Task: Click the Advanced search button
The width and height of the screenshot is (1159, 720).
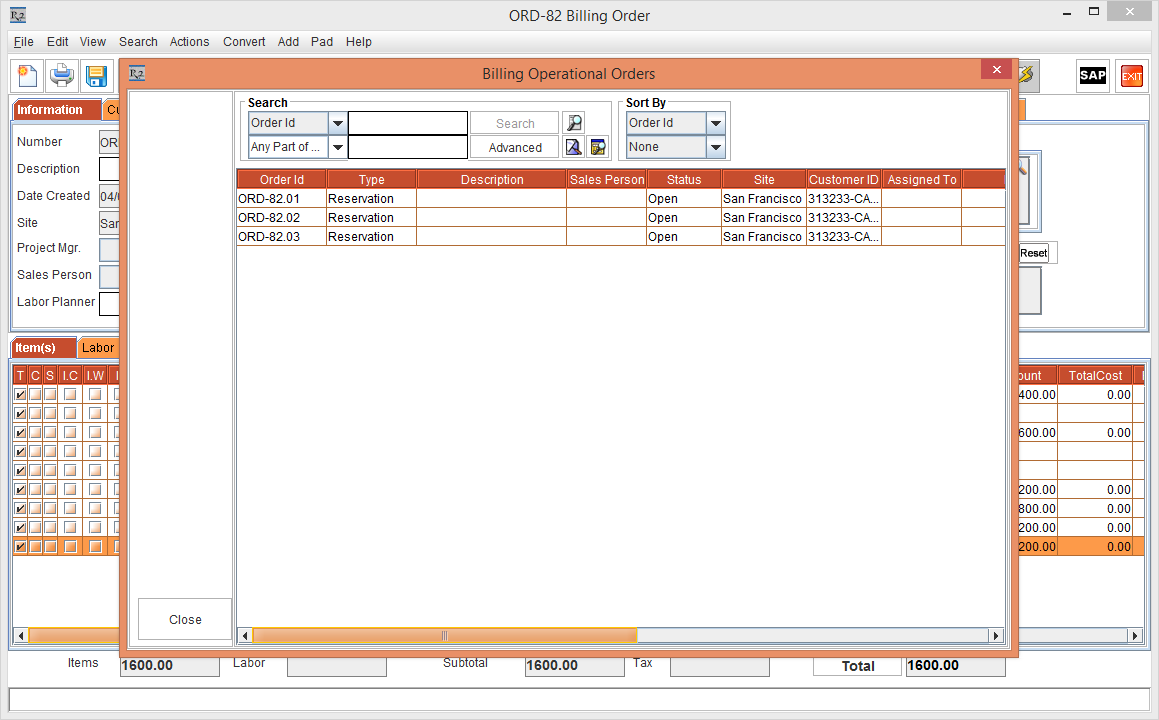Action: tap(515, 147)
